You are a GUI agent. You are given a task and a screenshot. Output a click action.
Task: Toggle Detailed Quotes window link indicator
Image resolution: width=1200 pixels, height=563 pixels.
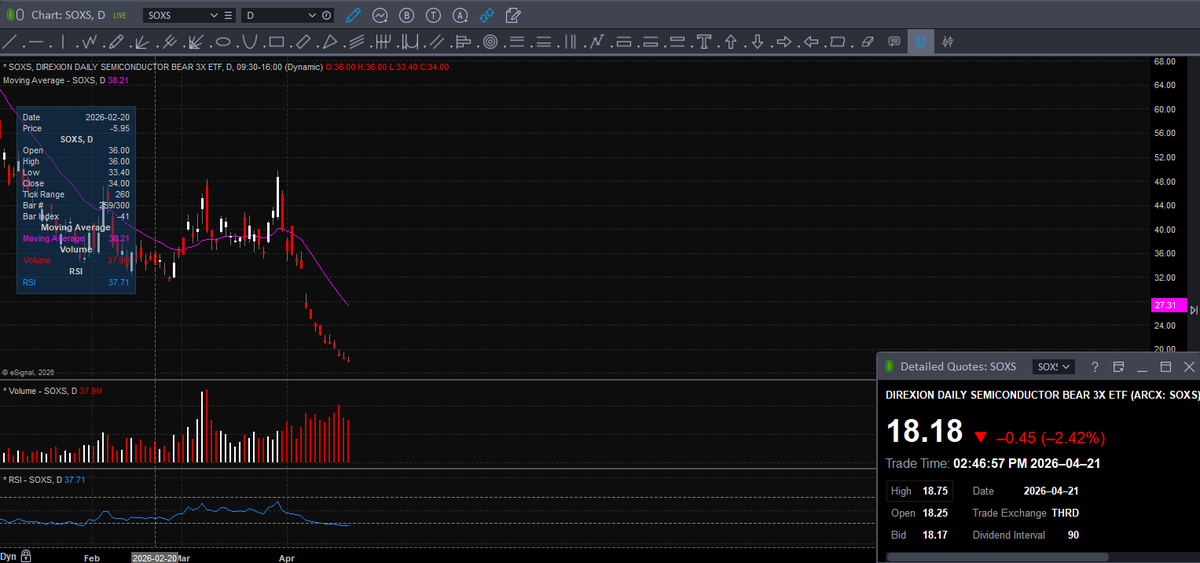coord(887,367)
